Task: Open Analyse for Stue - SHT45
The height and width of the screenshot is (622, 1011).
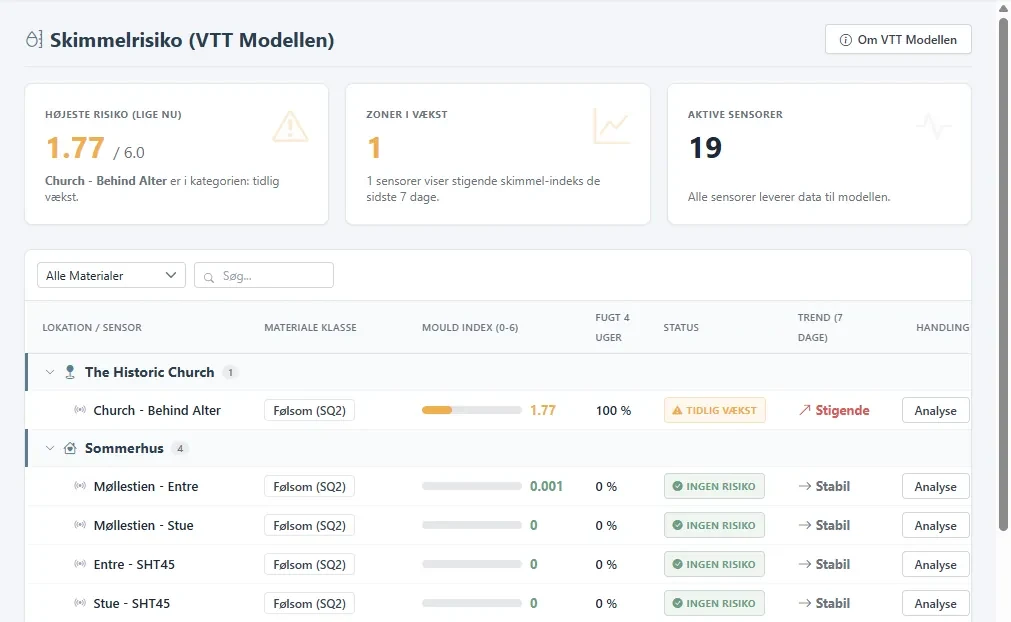Action: tap(936, 604)
